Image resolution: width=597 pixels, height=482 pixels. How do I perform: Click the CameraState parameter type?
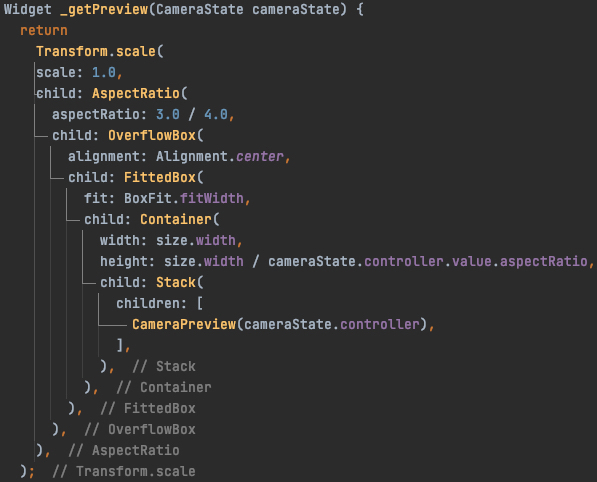(200, 9)
